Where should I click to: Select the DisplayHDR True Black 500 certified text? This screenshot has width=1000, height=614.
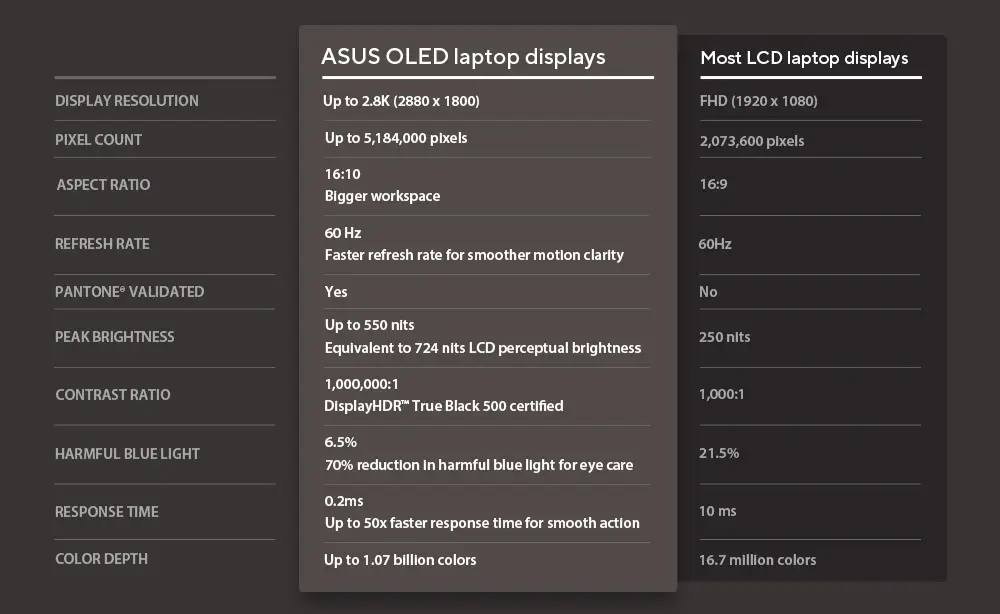tap(444, 406)
